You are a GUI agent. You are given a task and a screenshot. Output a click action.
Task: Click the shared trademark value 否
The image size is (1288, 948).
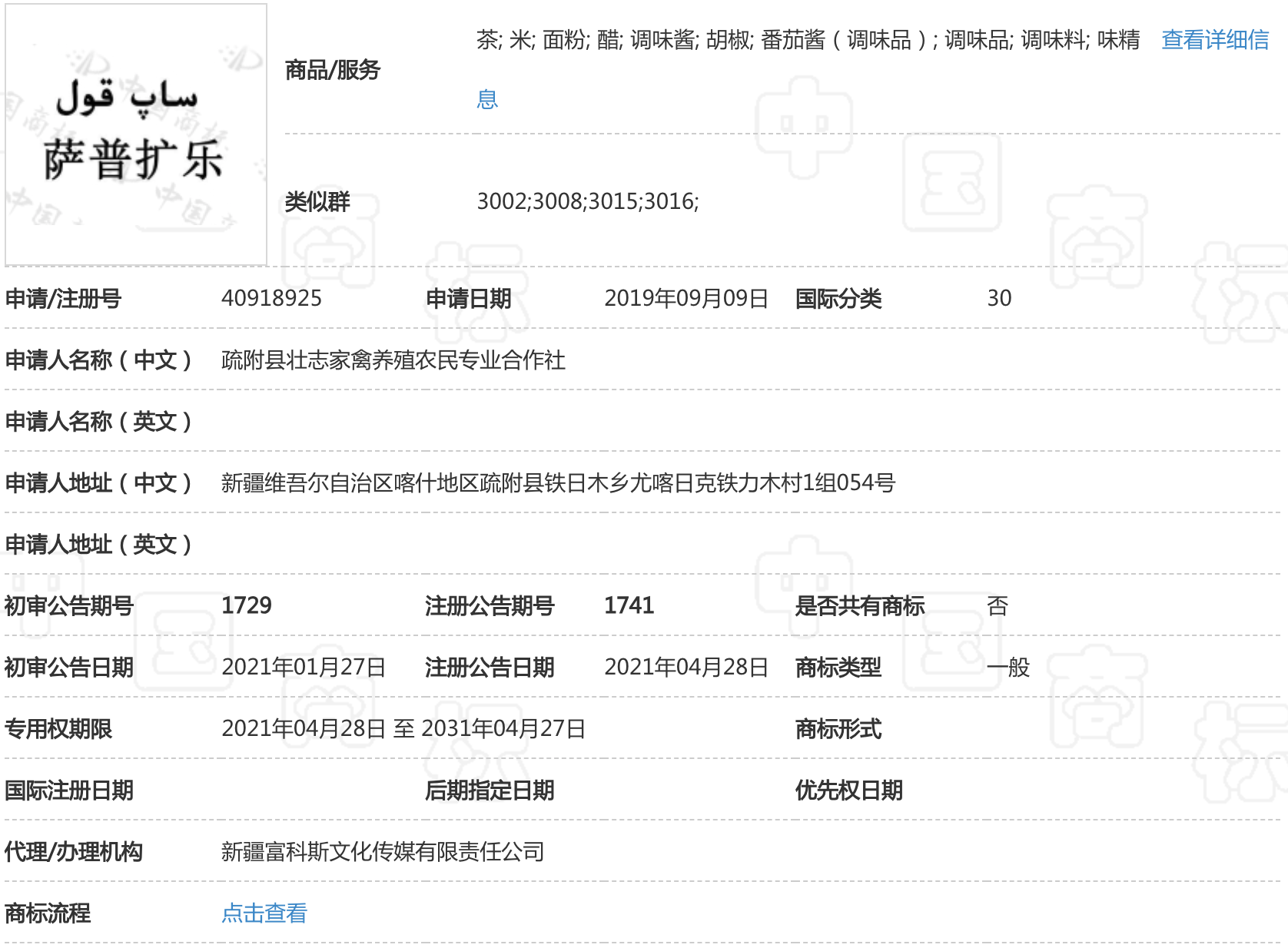pos(997,605)
